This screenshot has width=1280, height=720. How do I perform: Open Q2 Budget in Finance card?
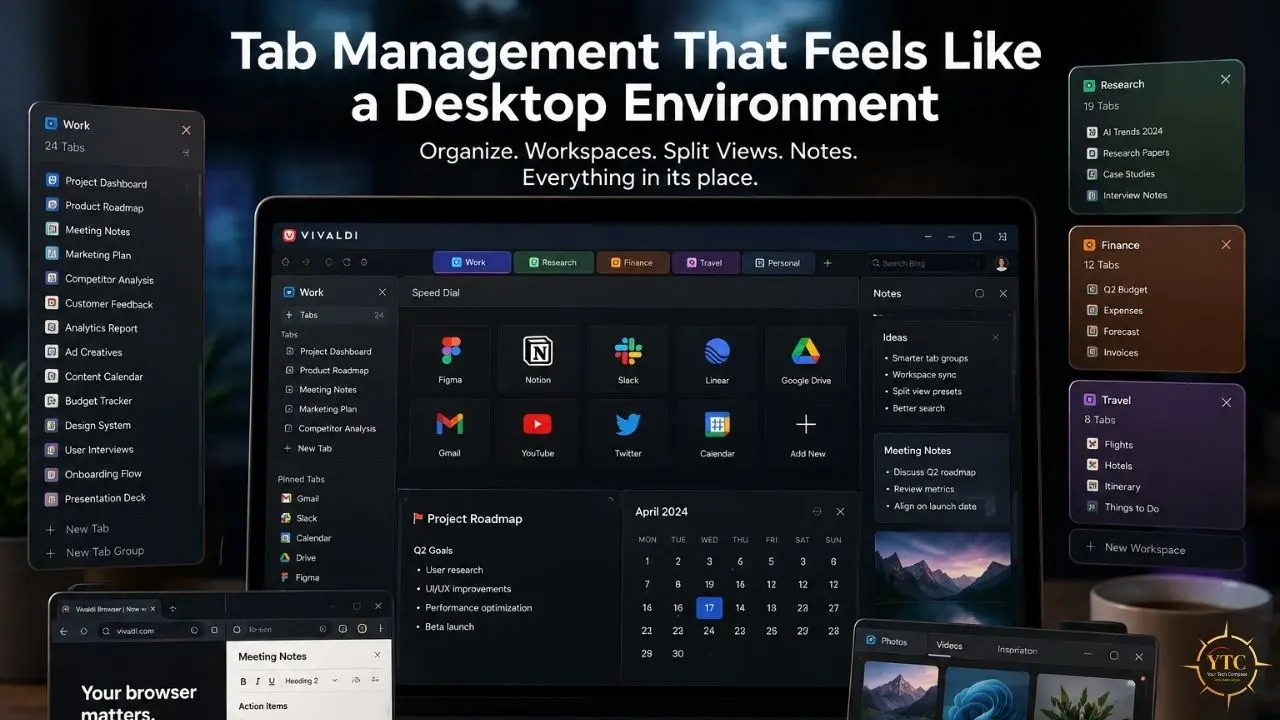coord(1117,289)
